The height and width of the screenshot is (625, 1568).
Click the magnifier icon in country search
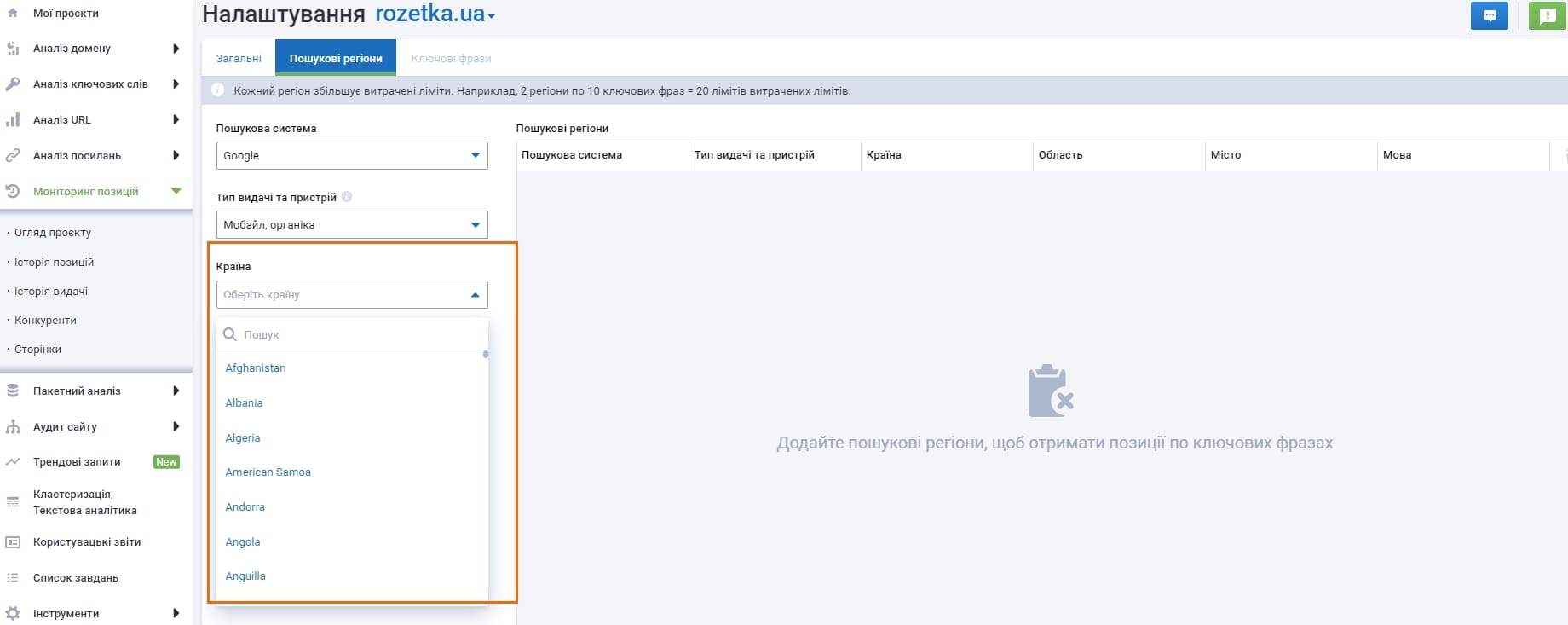pos(229,334)
